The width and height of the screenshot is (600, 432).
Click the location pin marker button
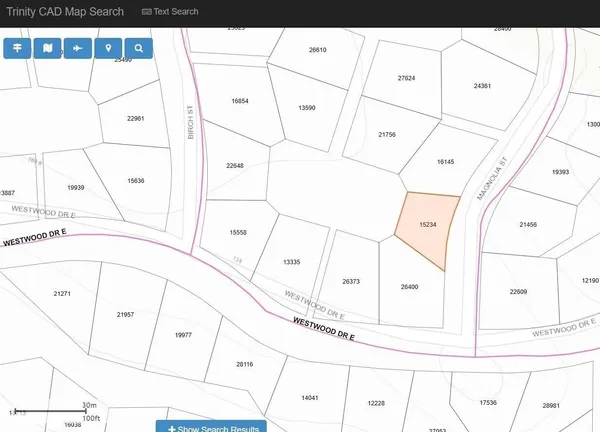coord(108,48)
